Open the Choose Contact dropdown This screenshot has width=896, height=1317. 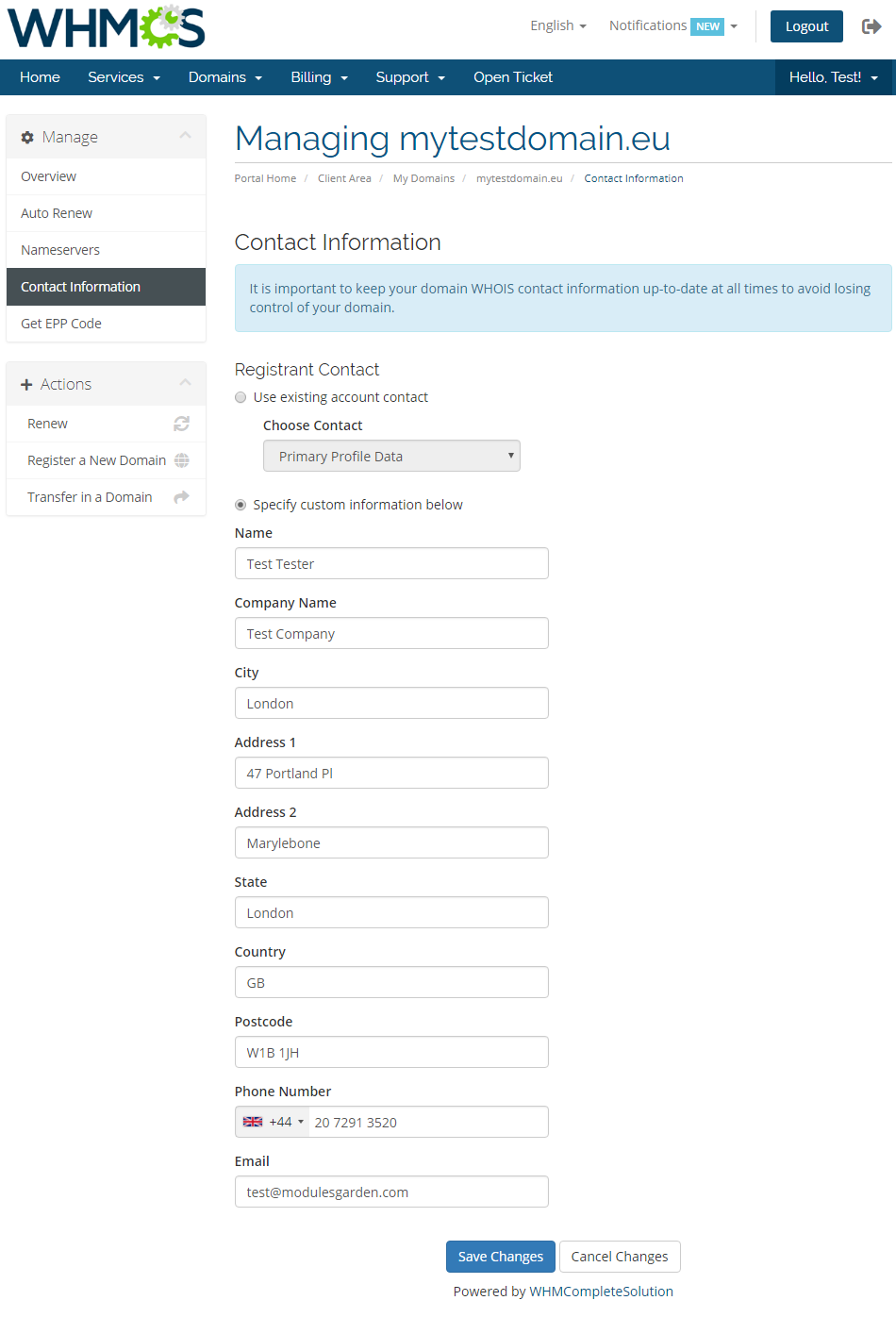coord(391,457)
